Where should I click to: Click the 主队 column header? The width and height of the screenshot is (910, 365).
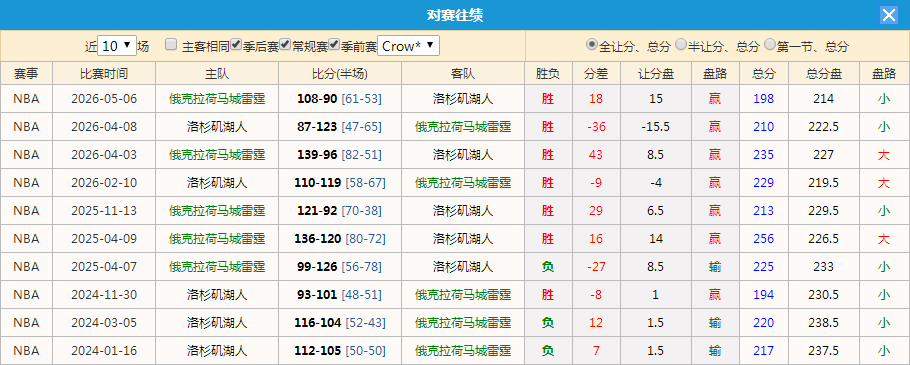point(217,74)
